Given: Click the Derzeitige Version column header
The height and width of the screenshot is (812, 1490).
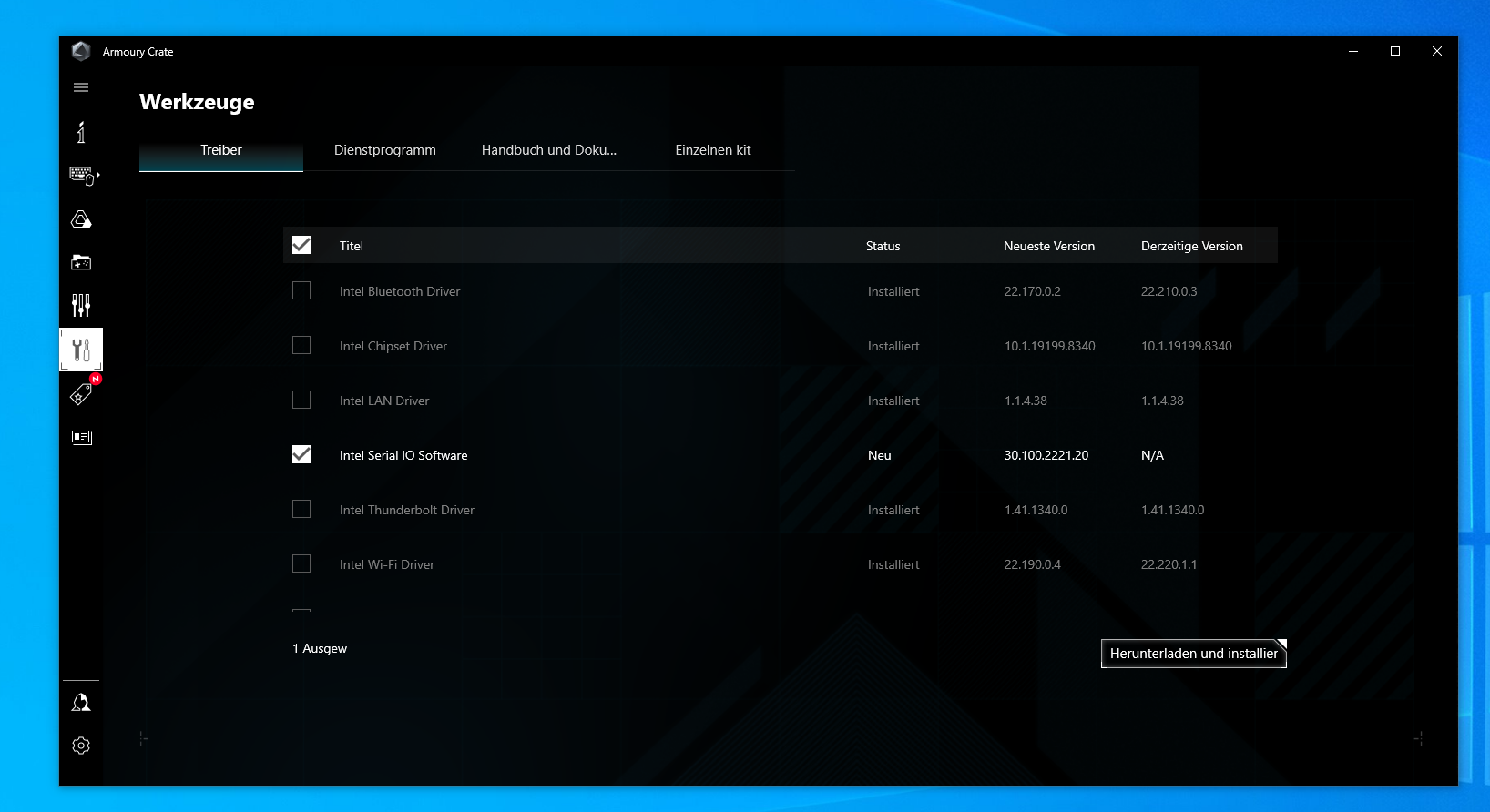Looking at the screenshot, I should click(1192, 246).
